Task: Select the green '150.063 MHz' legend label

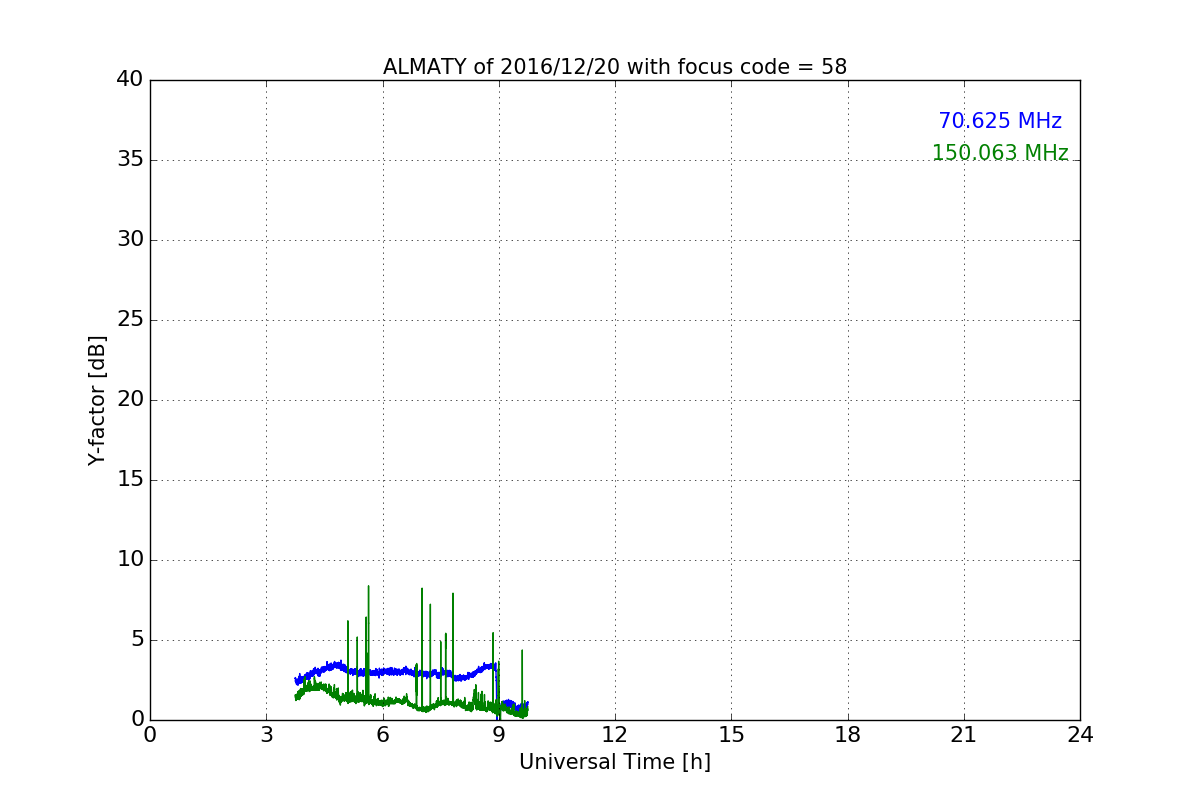Action: 1000,153
